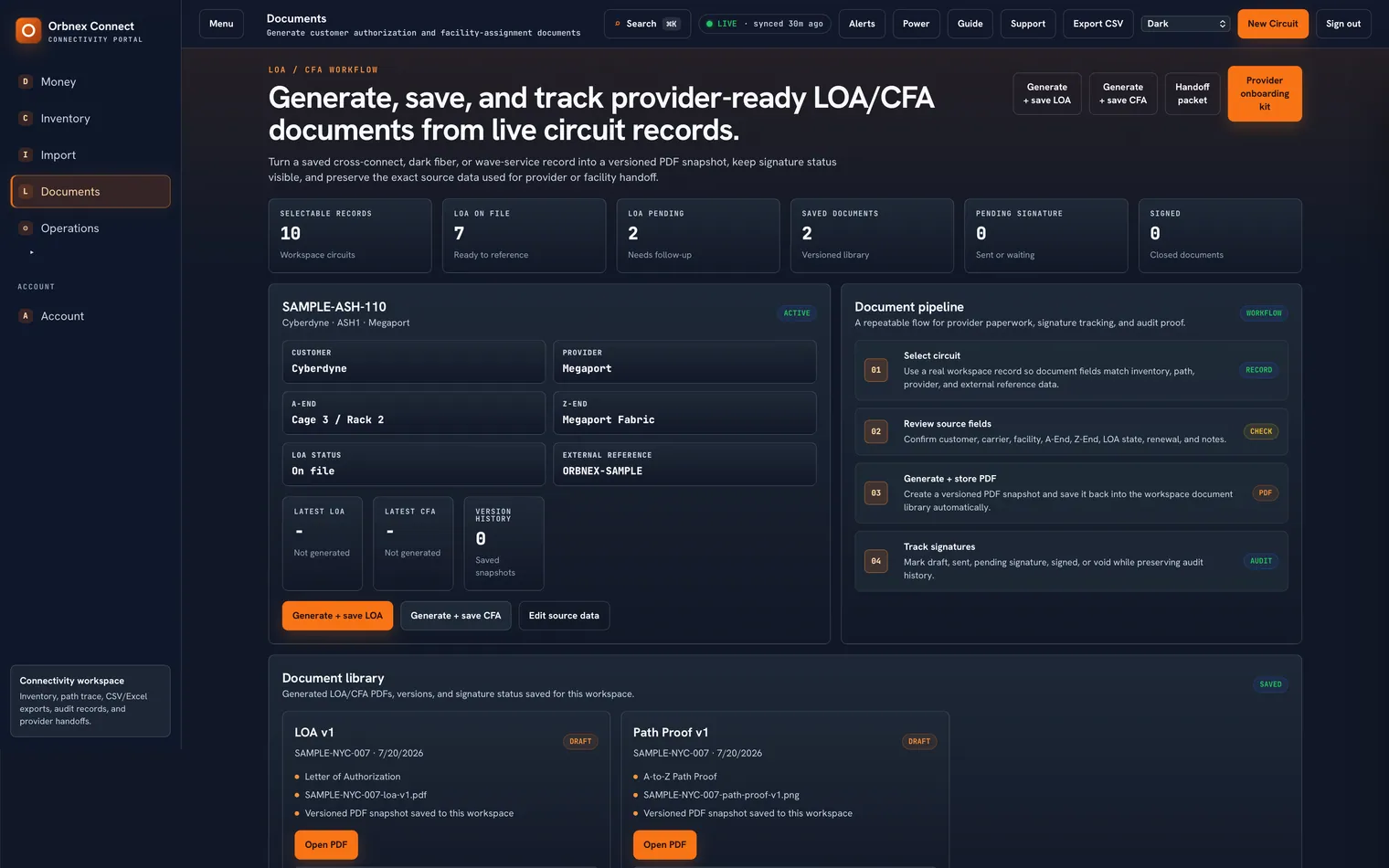The width and height of the screenshot is (1389, 868).
Task: Click the A-End field Cage 3 / Rack 2
Action: point(414,413)
